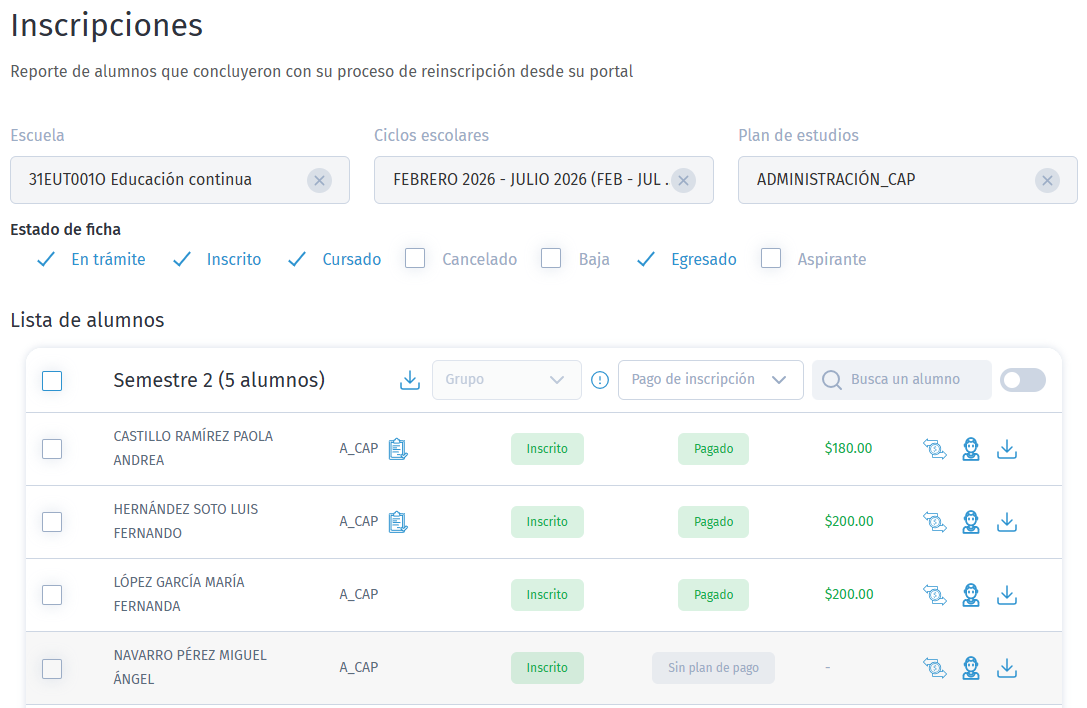Click Inscrito badge for Hernández Soto
This screenshot has height=708, width=1087.
coord(547,521)
